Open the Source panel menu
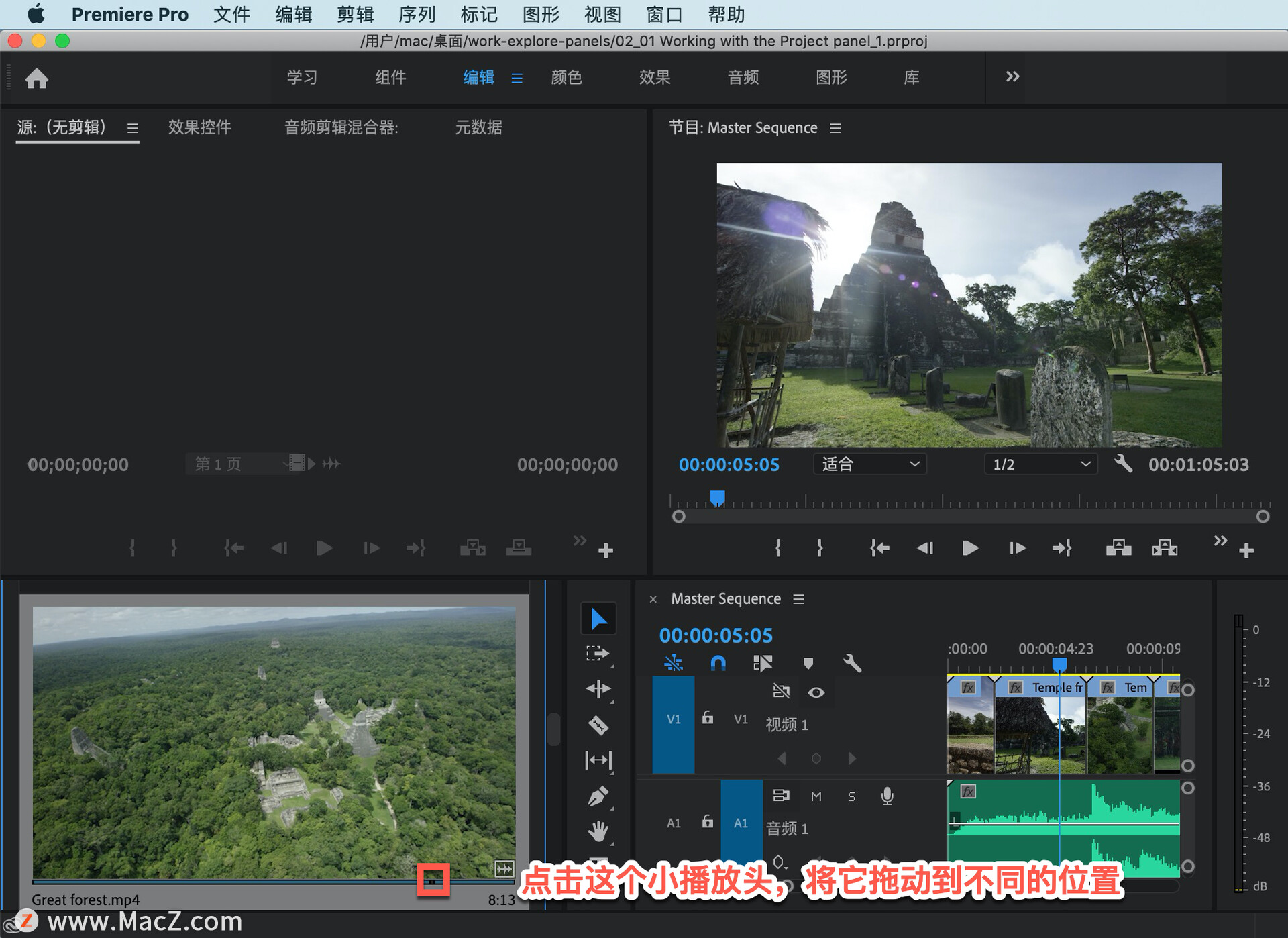 point(133,128)
